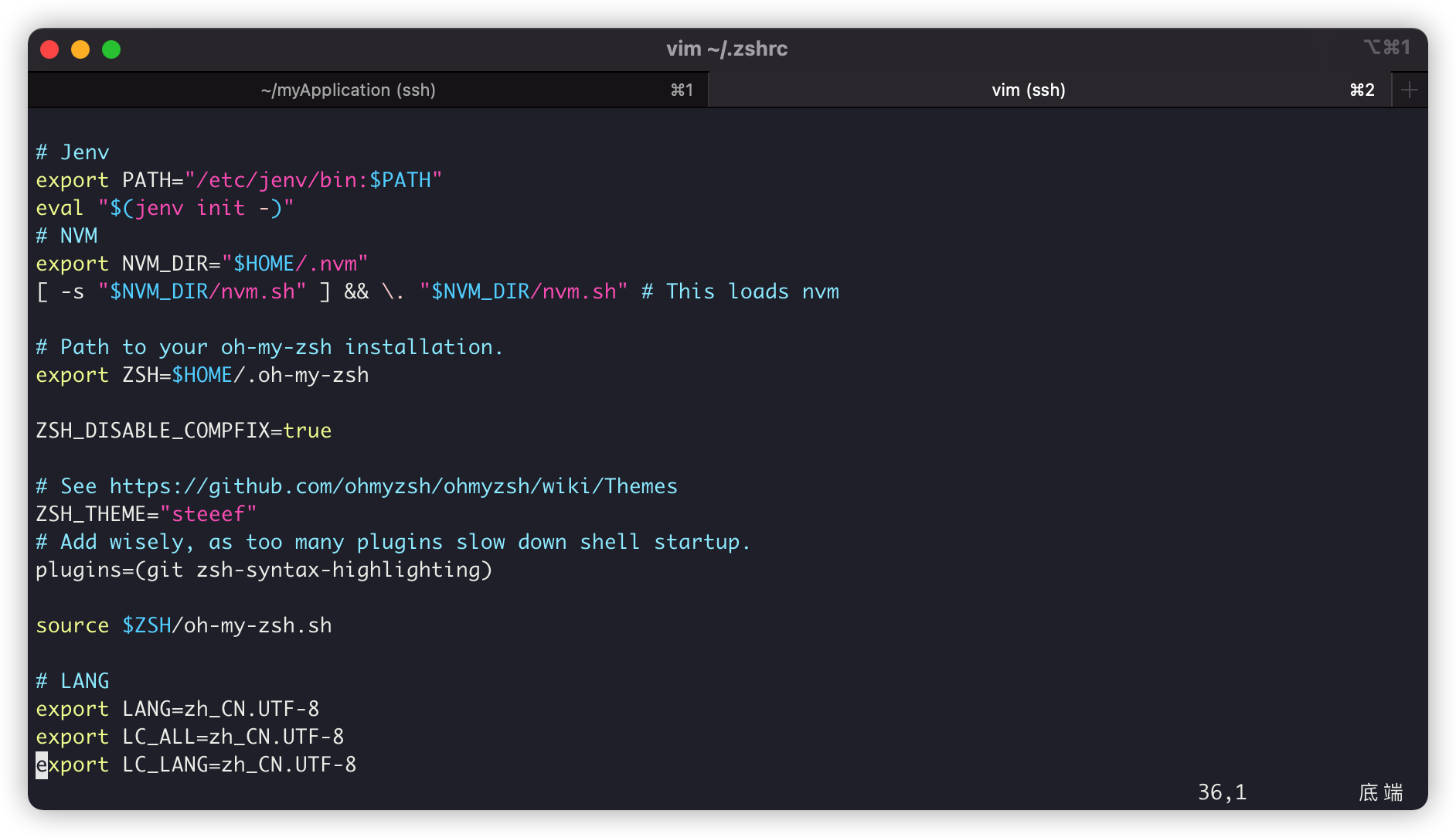1456x838 pixels.
Task: Click the '# NVM' comment line
Action: click(66, 236)
